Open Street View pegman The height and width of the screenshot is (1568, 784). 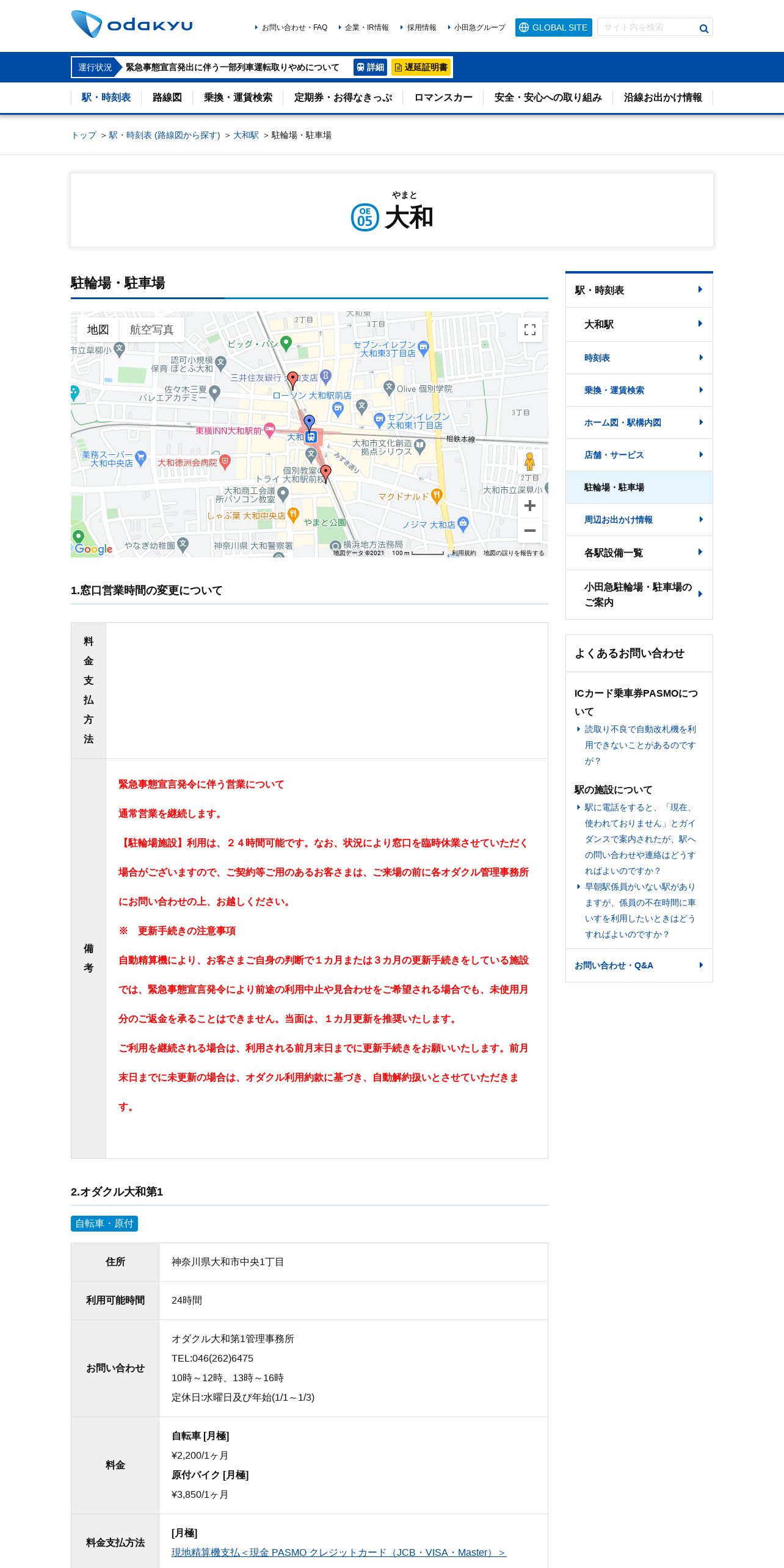coord(529,462)
